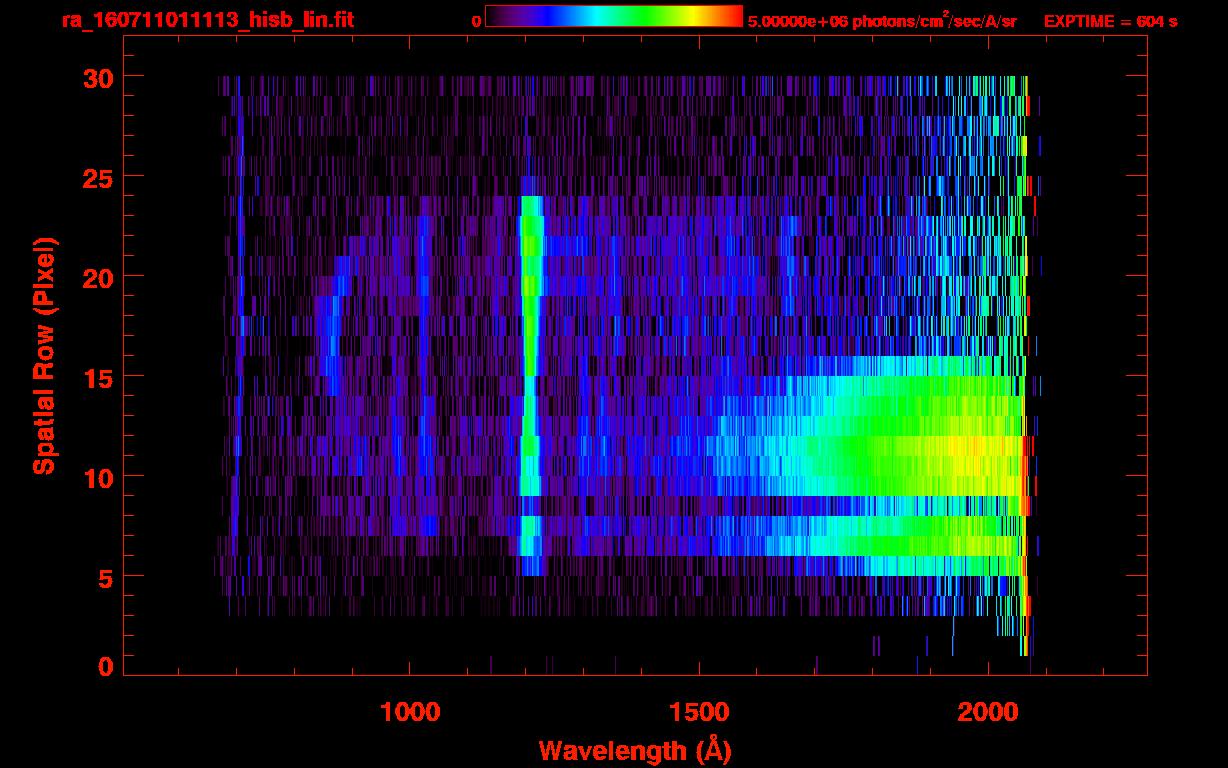The image size is (1228, 768).
Task: Select the Spatial Row (Pixel) axis label
Action: tap(43, 355)
